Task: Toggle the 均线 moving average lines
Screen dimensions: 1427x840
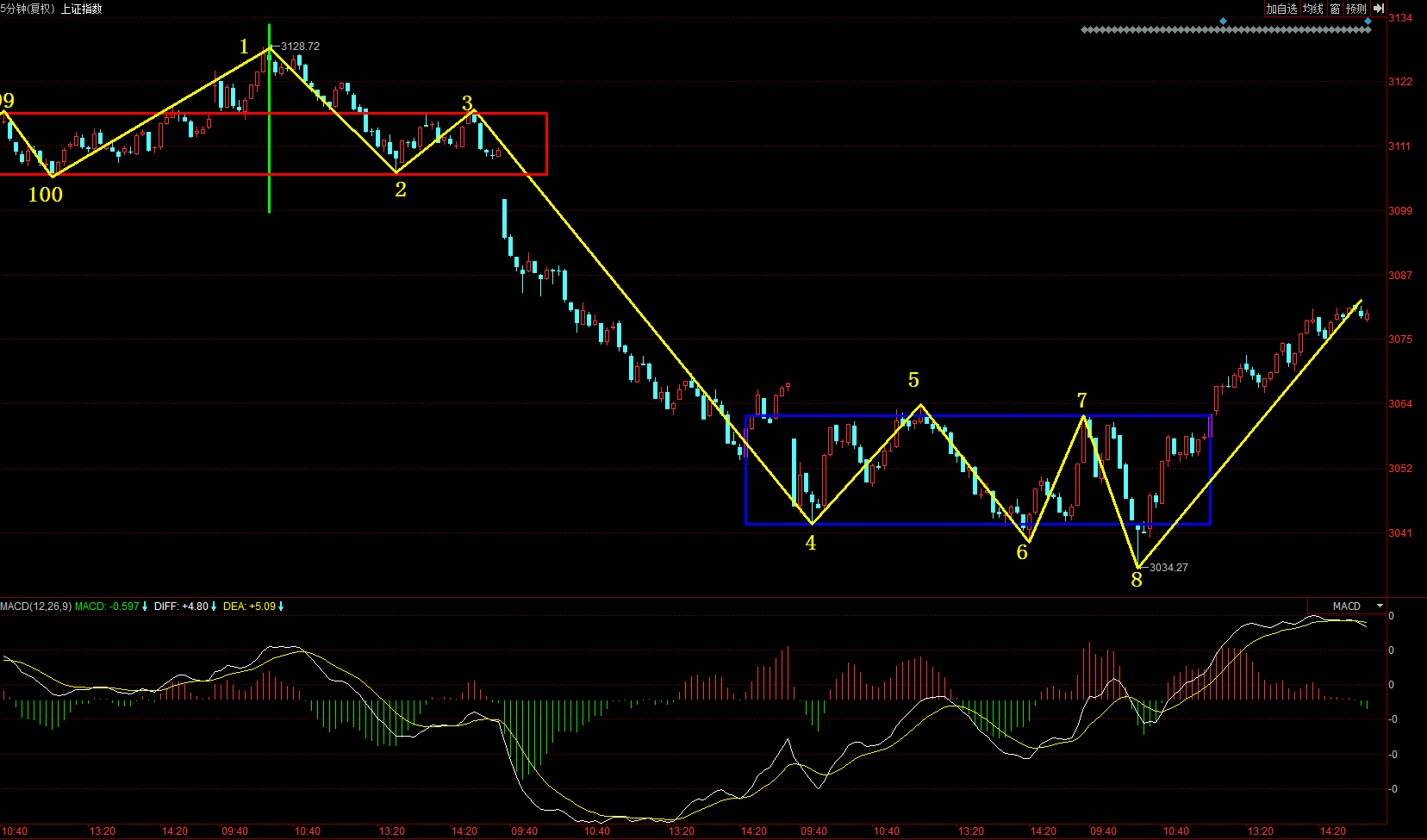Action: pos(1312,9)
